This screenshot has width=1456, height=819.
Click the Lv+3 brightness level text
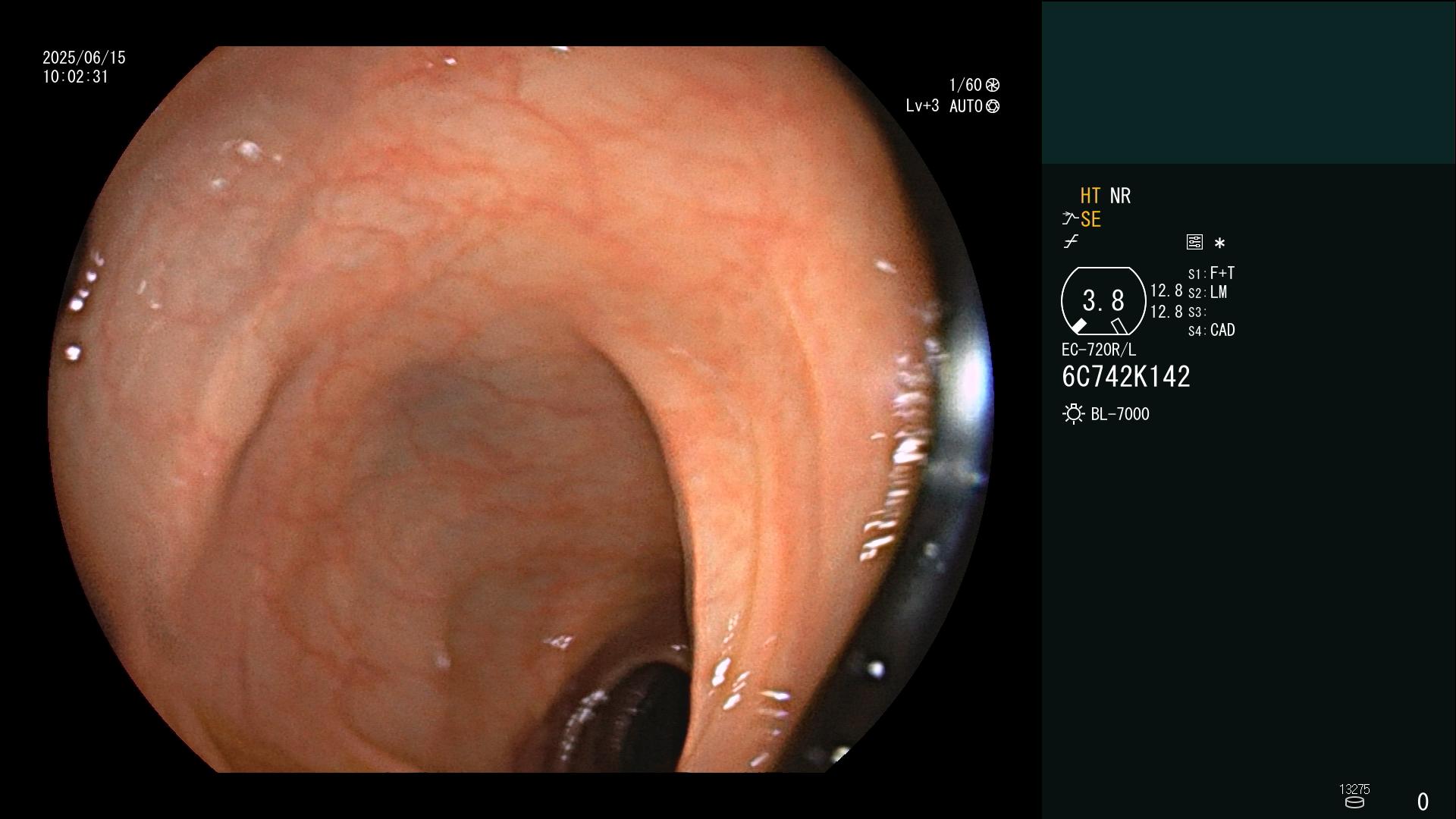pyautogui.click(x=922, y=106)
